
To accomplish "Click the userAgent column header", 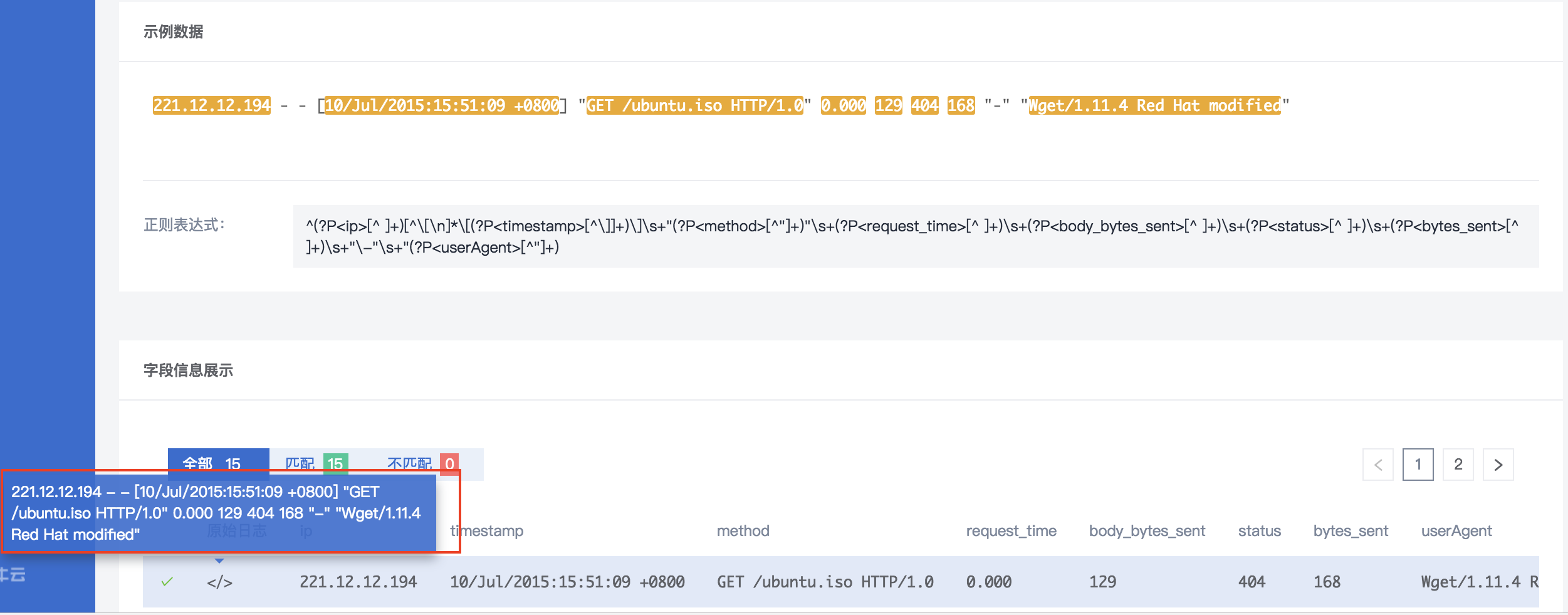I will tap(1456, 531).
